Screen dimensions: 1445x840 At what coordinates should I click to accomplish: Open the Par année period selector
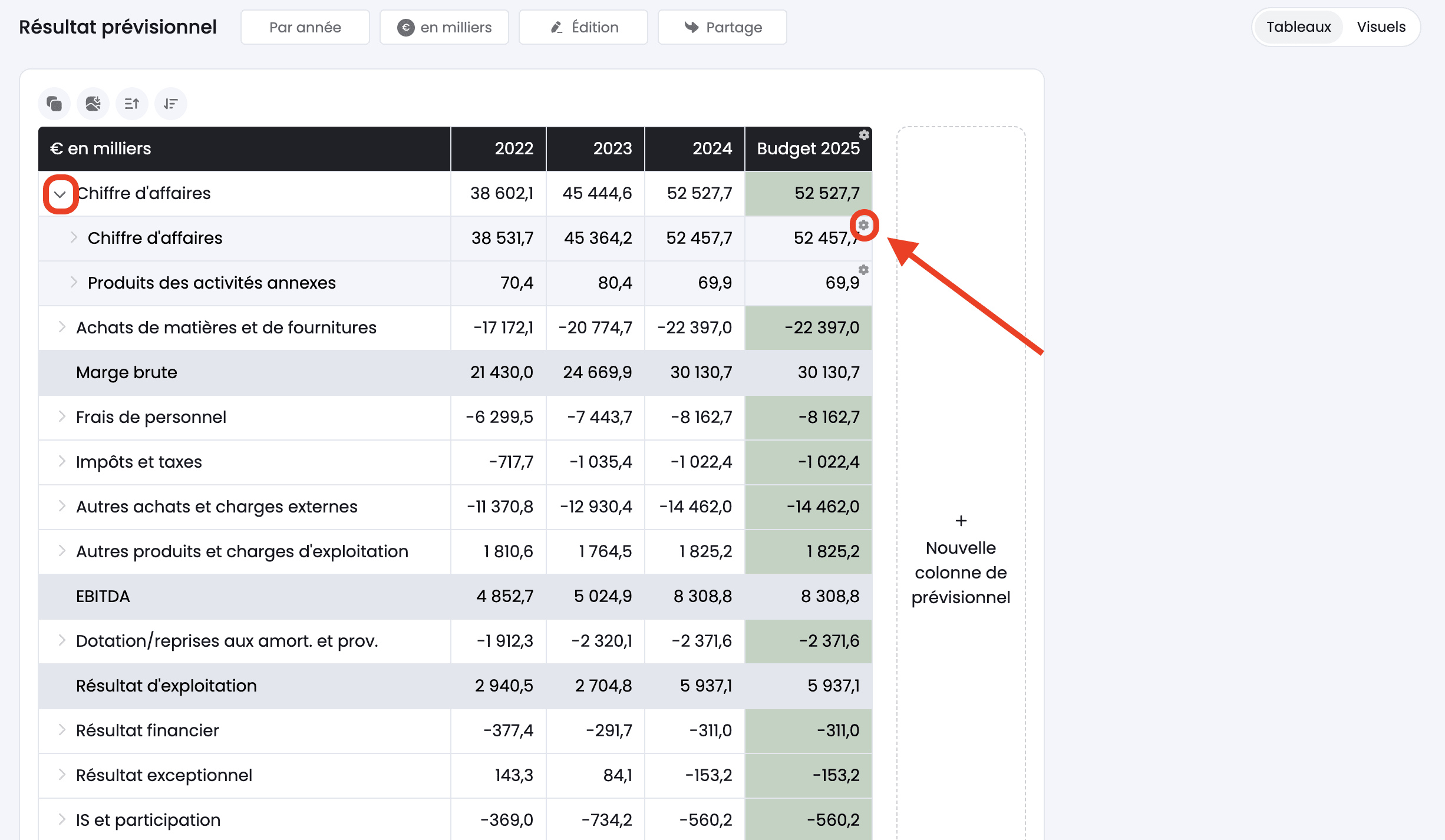[x=305, y=27]
